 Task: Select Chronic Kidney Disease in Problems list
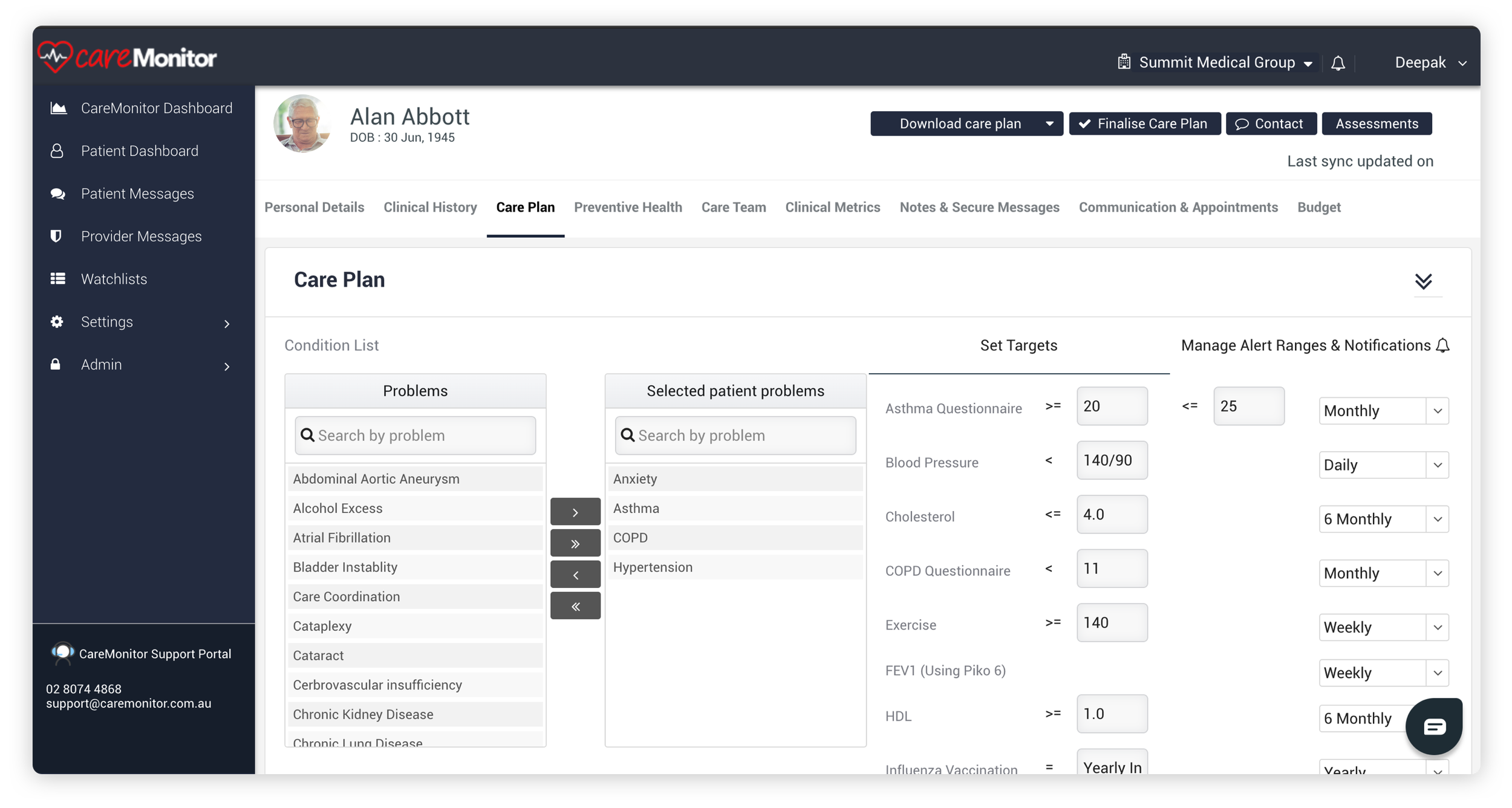(415, 714)
